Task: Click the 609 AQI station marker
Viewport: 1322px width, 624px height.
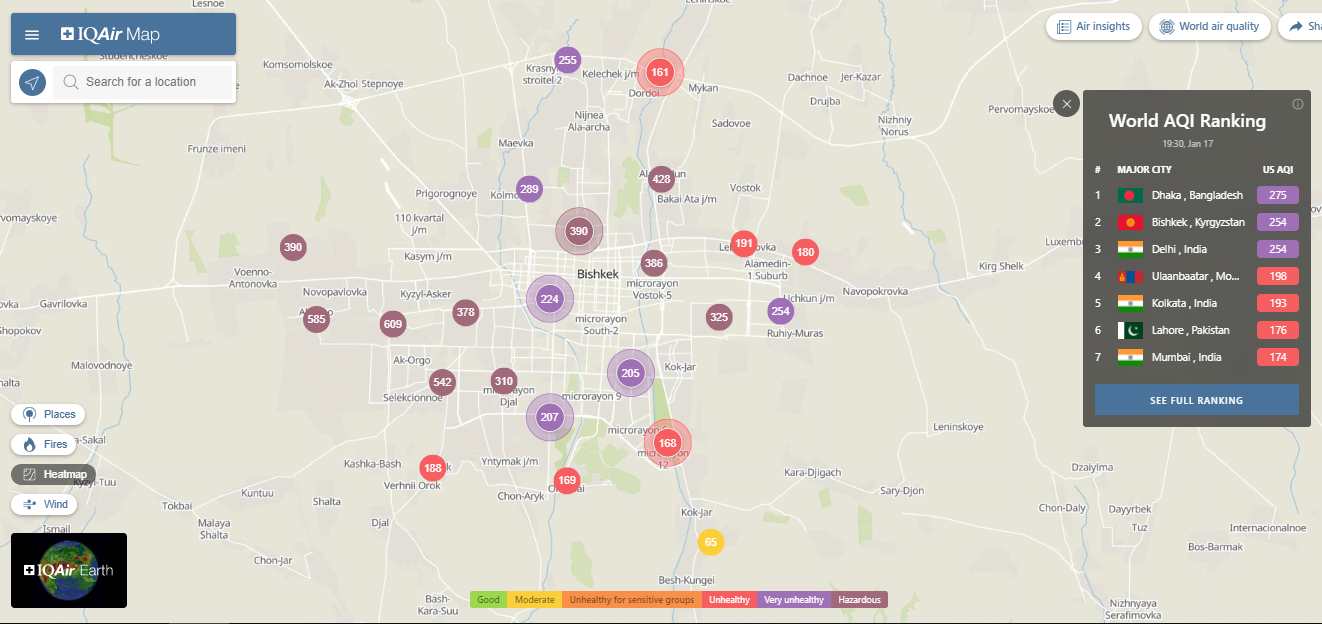Action: (393, 324)
